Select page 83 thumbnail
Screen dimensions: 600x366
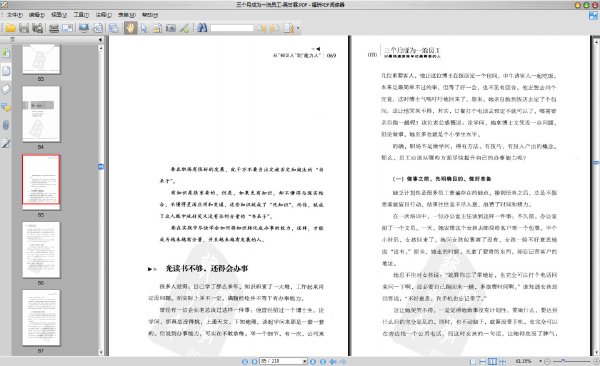click(x=41, y=59)
